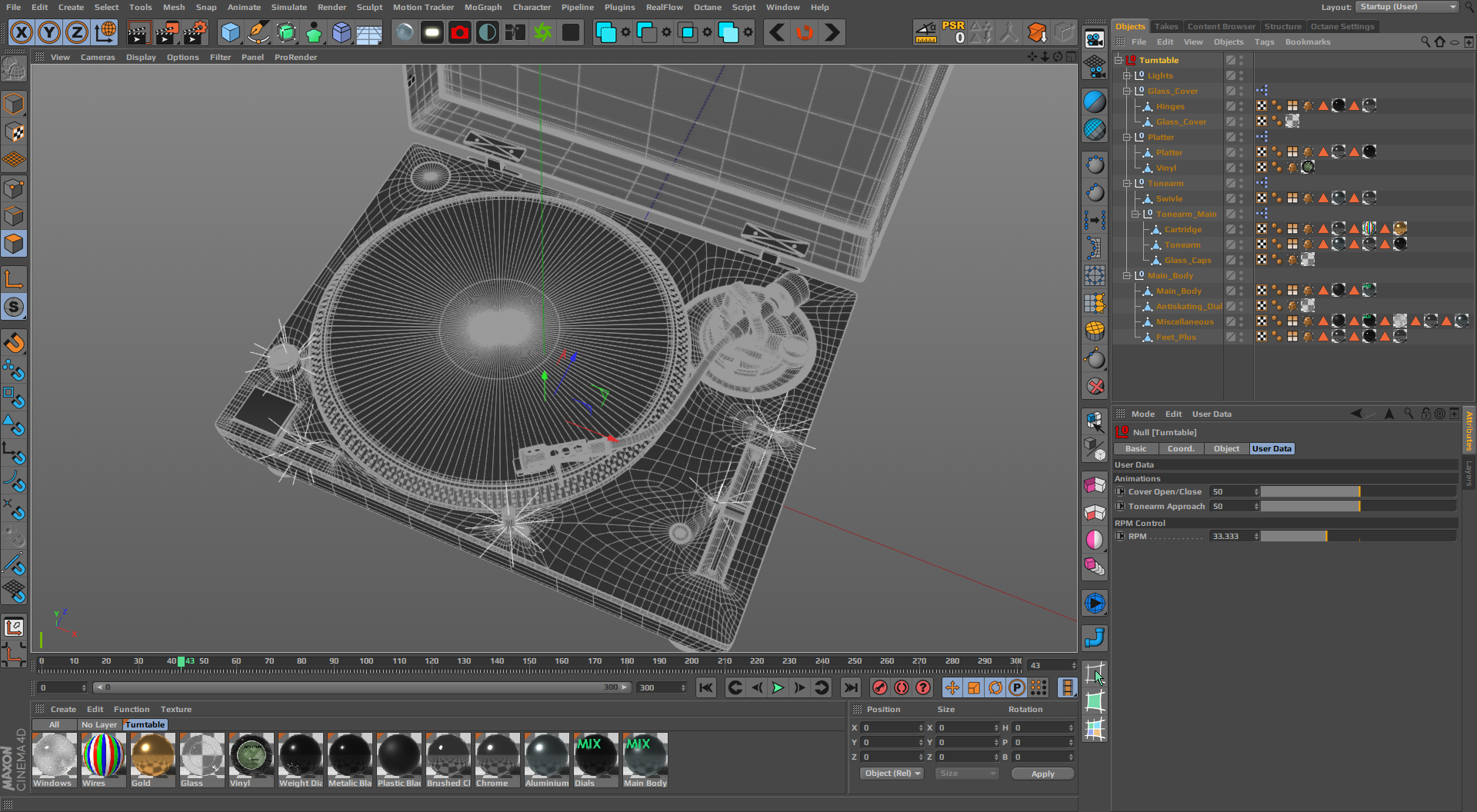Toggle the Parameter (P) keyframe button
The image size is (1477, 812).
click(x=1017, y=687)
